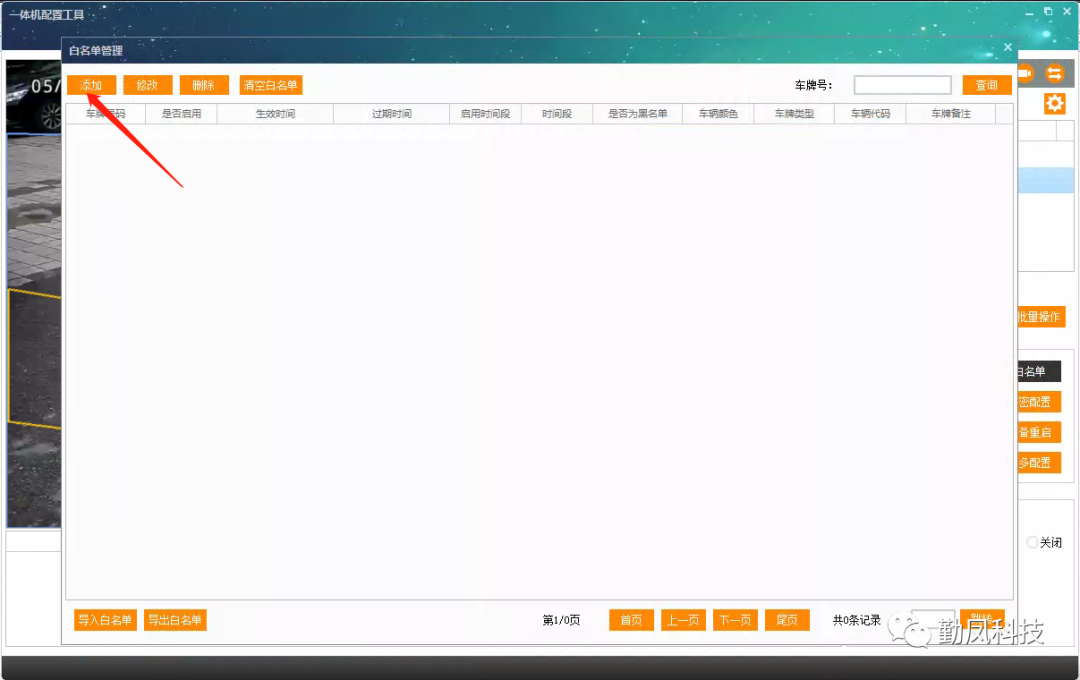Click the 查询 button to search
The width and height of the screenshot is (1080, 680).
pyautogui.click(x=986, y=84)
